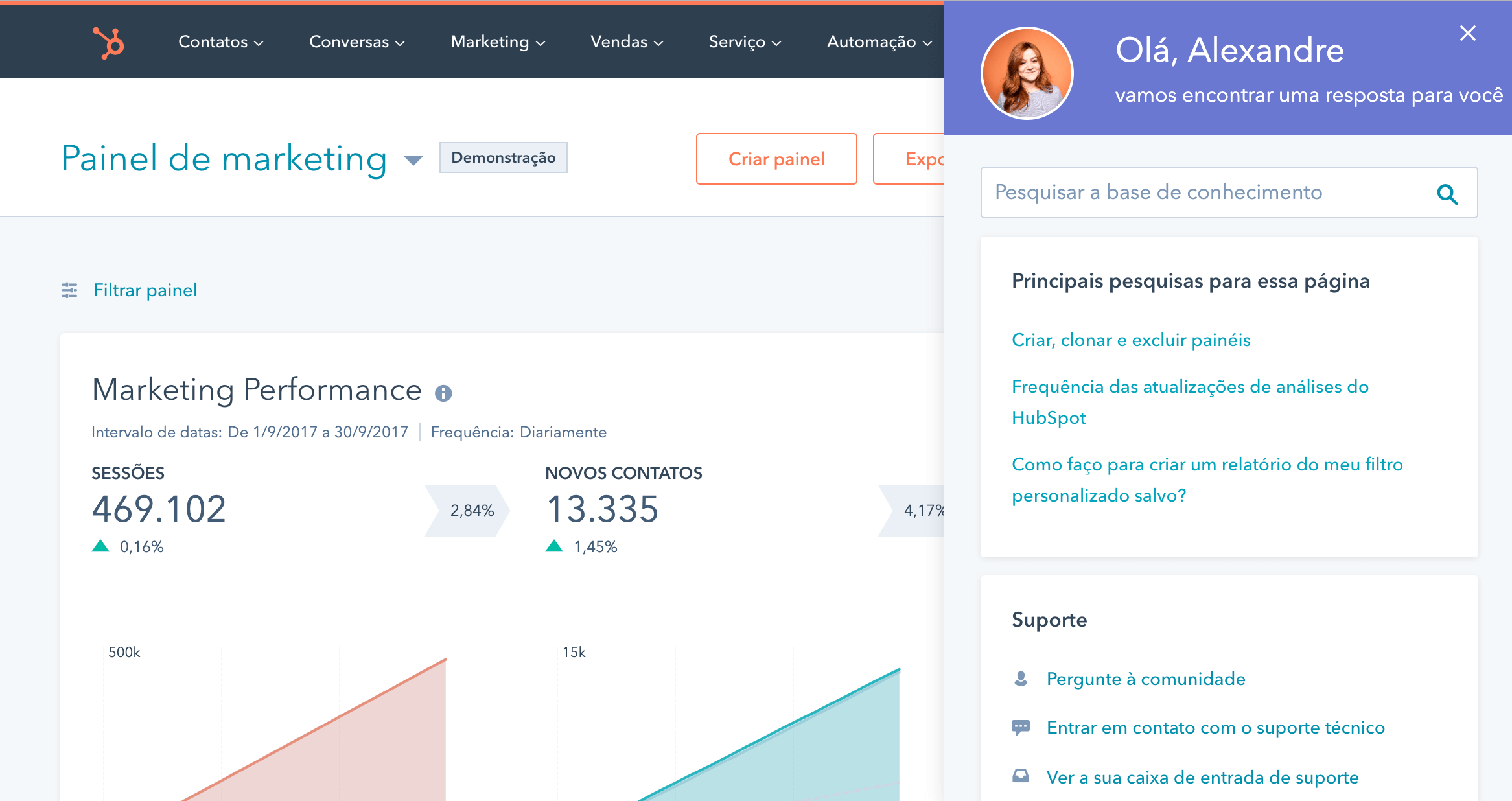Click the support inbox tray icon
Screen dimensions: 1512x801
[x=1021, y=776]
